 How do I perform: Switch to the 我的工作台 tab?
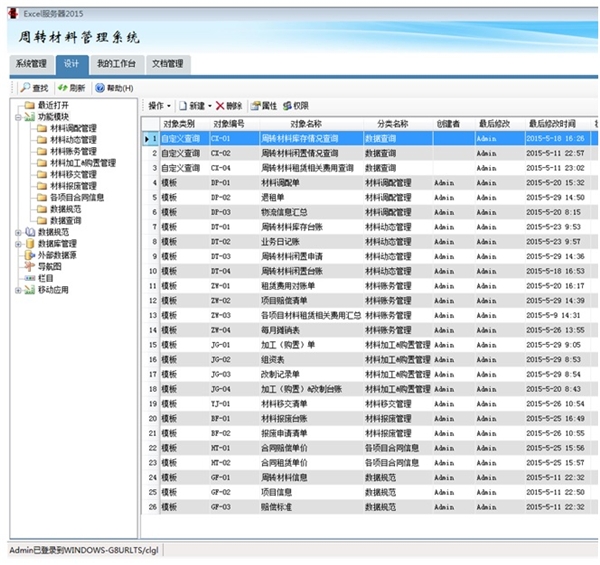tap(115, 63)
